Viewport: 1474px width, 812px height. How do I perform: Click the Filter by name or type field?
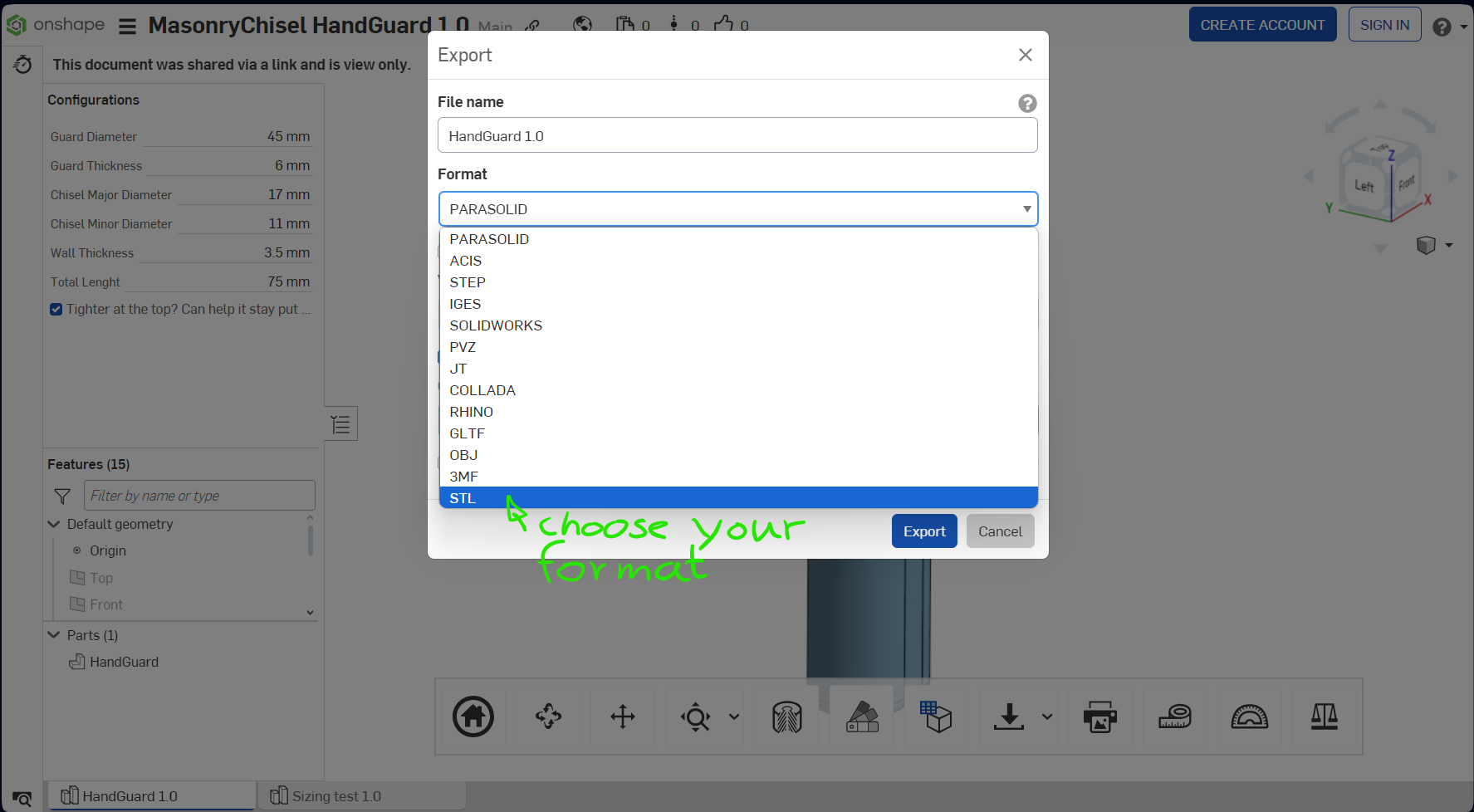(199, 496)
